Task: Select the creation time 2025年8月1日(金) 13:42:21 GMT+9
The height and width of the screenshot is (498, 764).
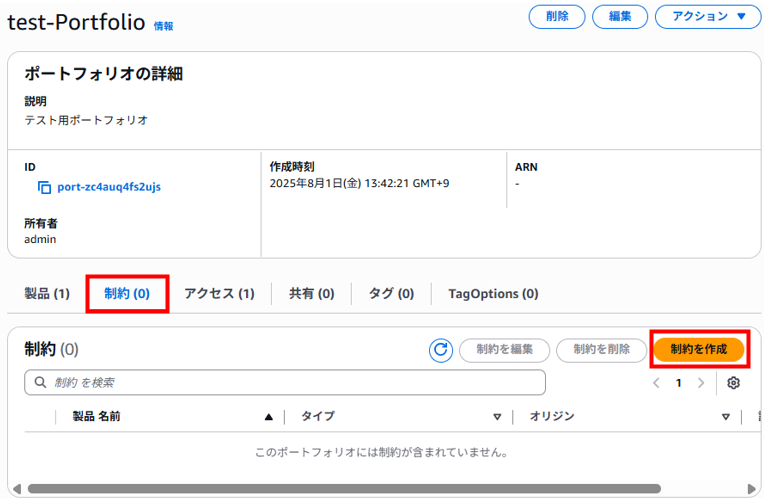Action: pyautogui.click(x=359, y=184)
